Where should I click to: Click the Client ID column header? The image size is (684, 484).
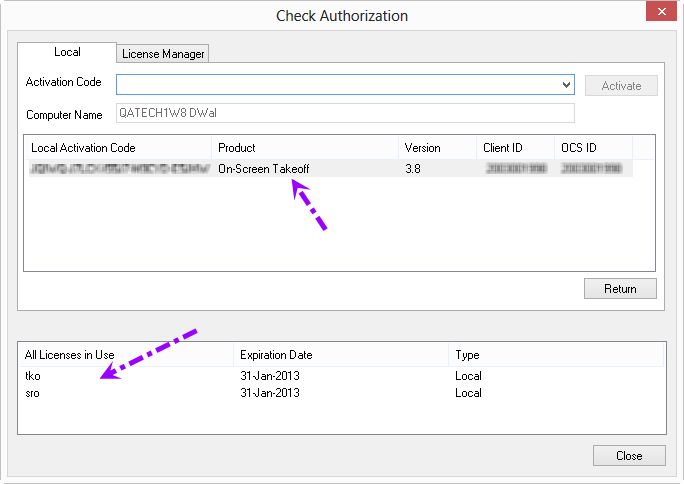516,148
